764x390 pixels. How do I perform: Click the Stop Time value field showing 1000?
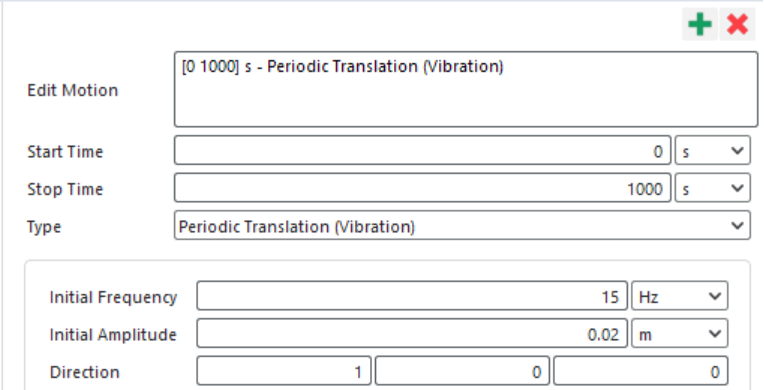pyautogui.click(x=422, y=189)
